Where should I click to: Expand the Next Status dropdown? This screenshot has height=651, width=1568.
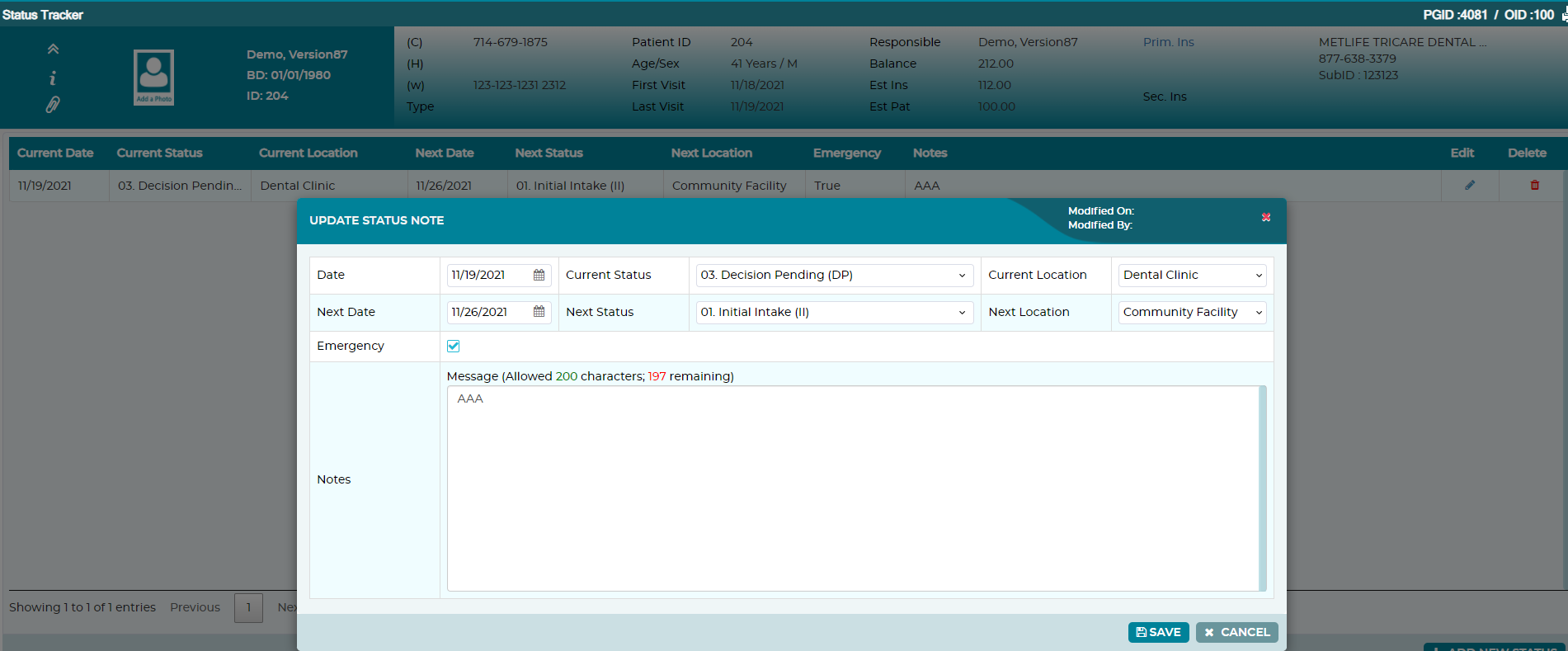pos(835,312)
